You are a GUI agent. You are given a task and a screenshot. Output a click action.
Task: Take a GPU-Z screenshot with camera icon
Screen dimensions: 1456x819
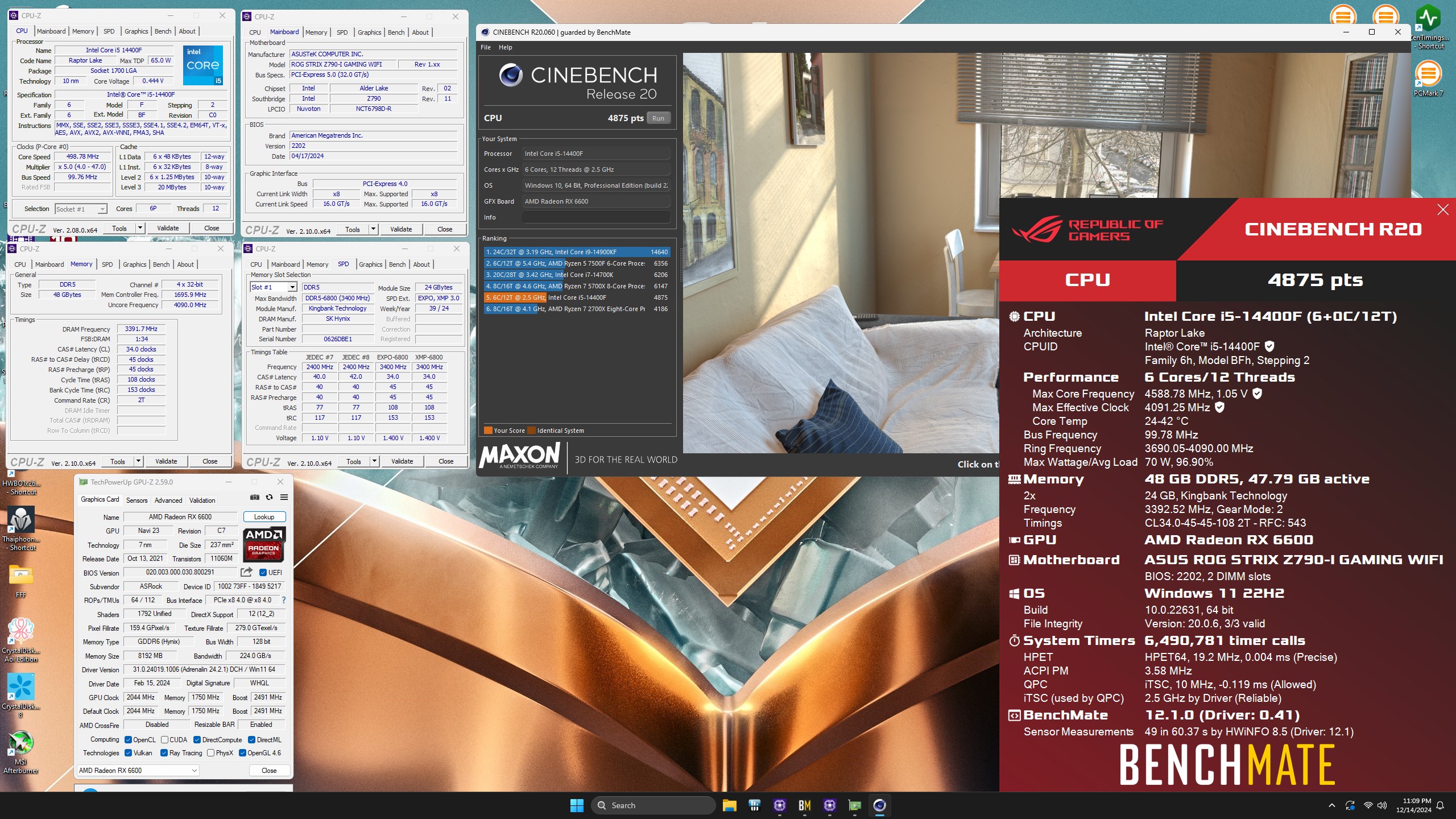pyautogui.click(x=255, y=498)
